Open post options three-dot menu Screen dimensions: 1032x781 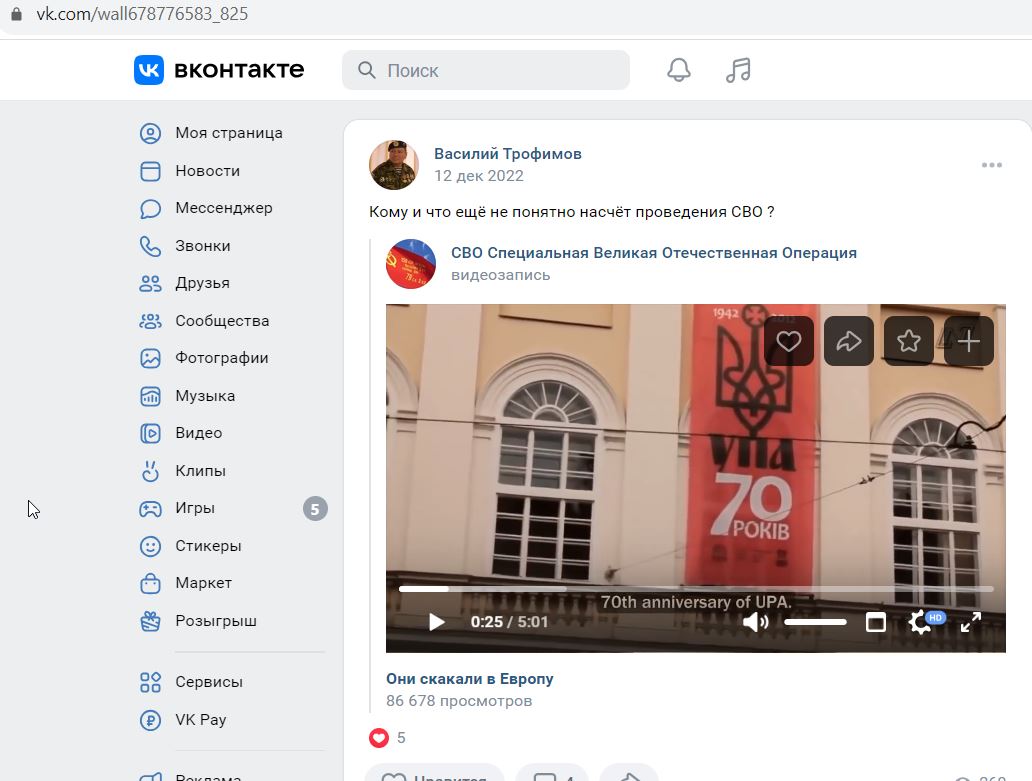coord(992,164)
